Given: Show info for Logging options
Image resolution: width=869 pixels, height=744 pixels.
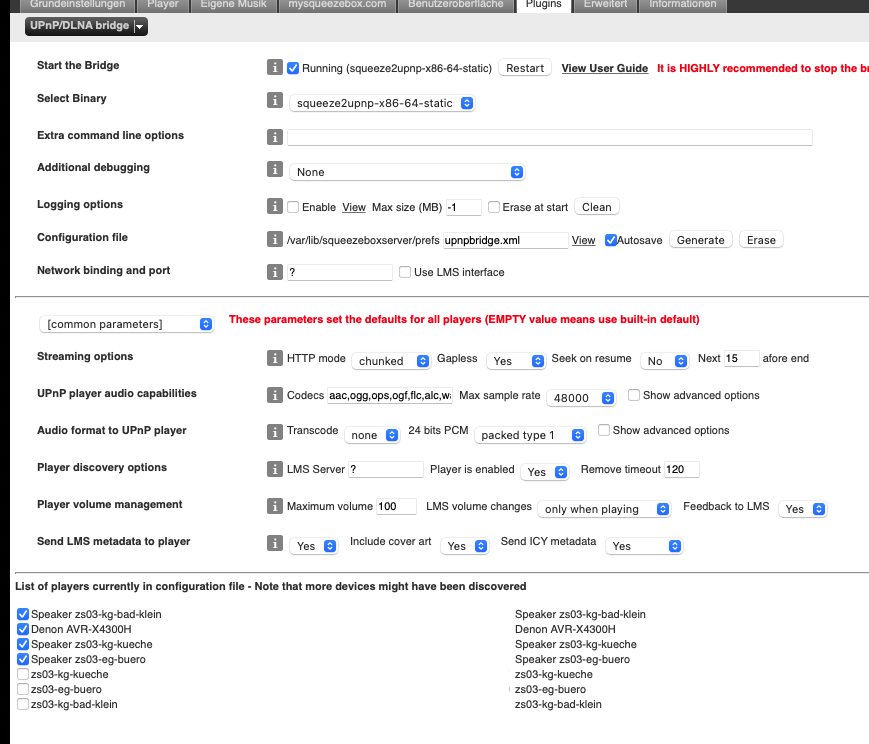Looking at the screenshot, I should tap(275, 206).
